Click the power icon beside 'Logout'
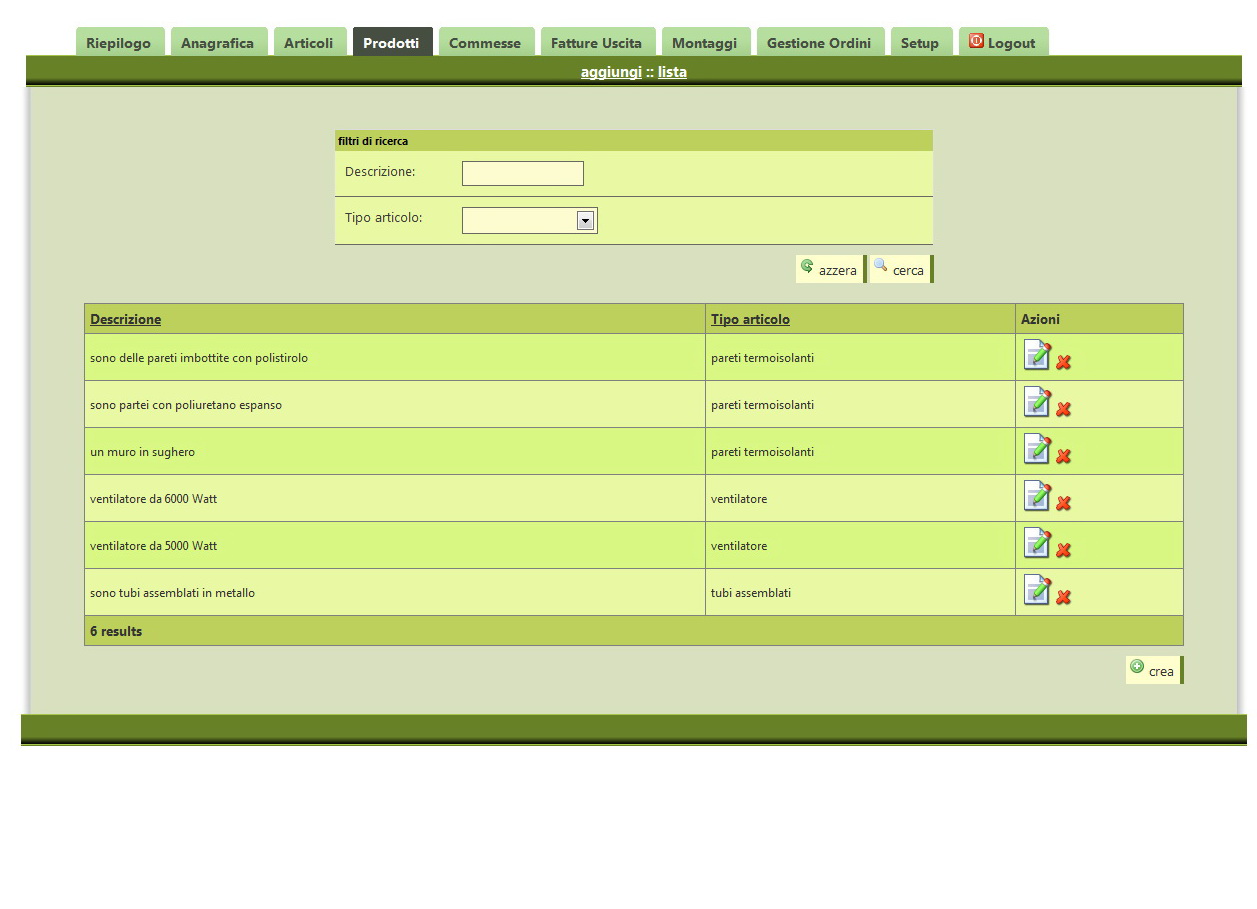The width and height of the screenshot is (1257, 909). 975,41
